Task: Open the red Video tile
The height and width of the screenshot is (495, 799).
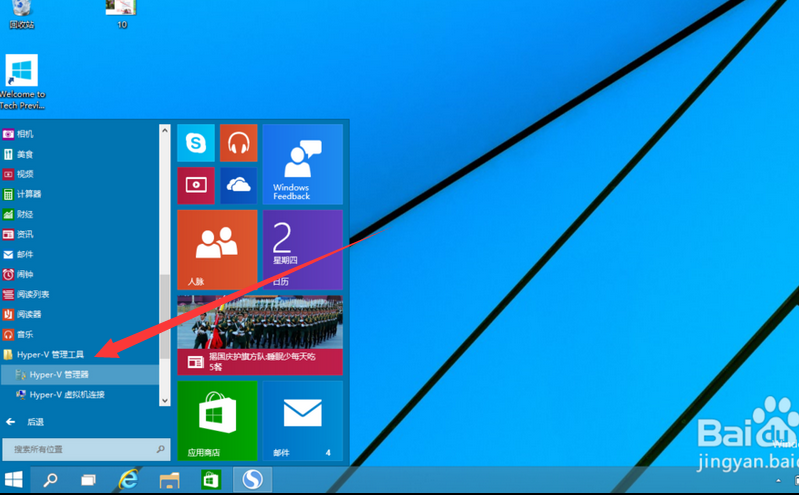Action: 196,185
